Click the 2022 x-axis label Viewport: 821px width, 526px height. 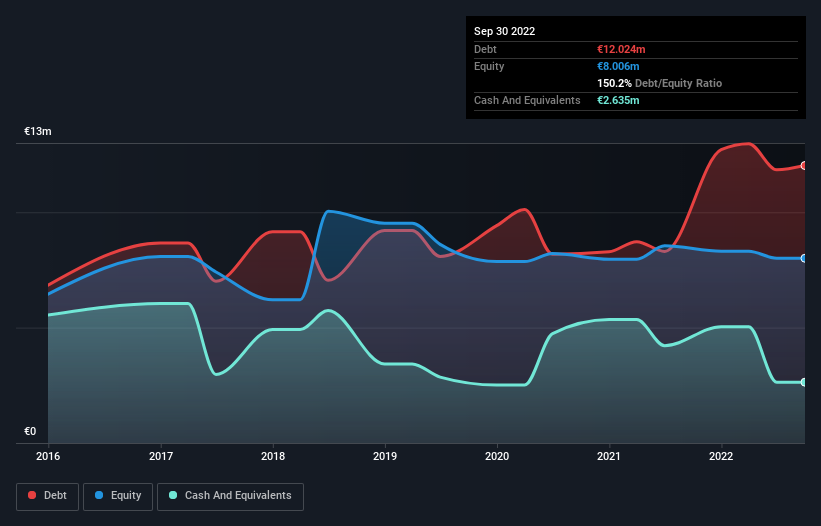point(721,456)
